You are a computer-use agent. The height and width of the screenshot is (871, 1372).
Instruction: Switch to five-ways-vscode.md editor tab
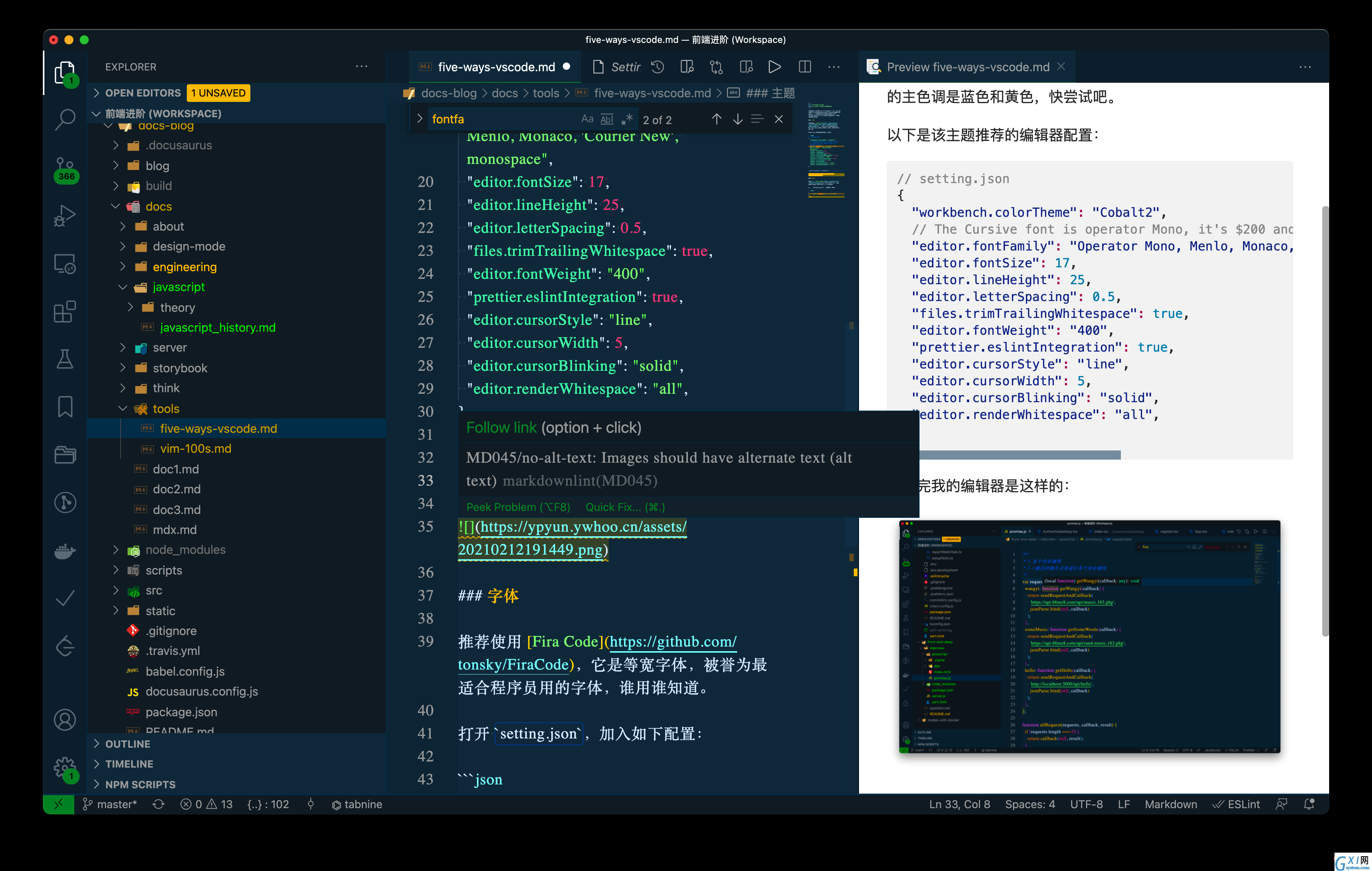point(495,67)
